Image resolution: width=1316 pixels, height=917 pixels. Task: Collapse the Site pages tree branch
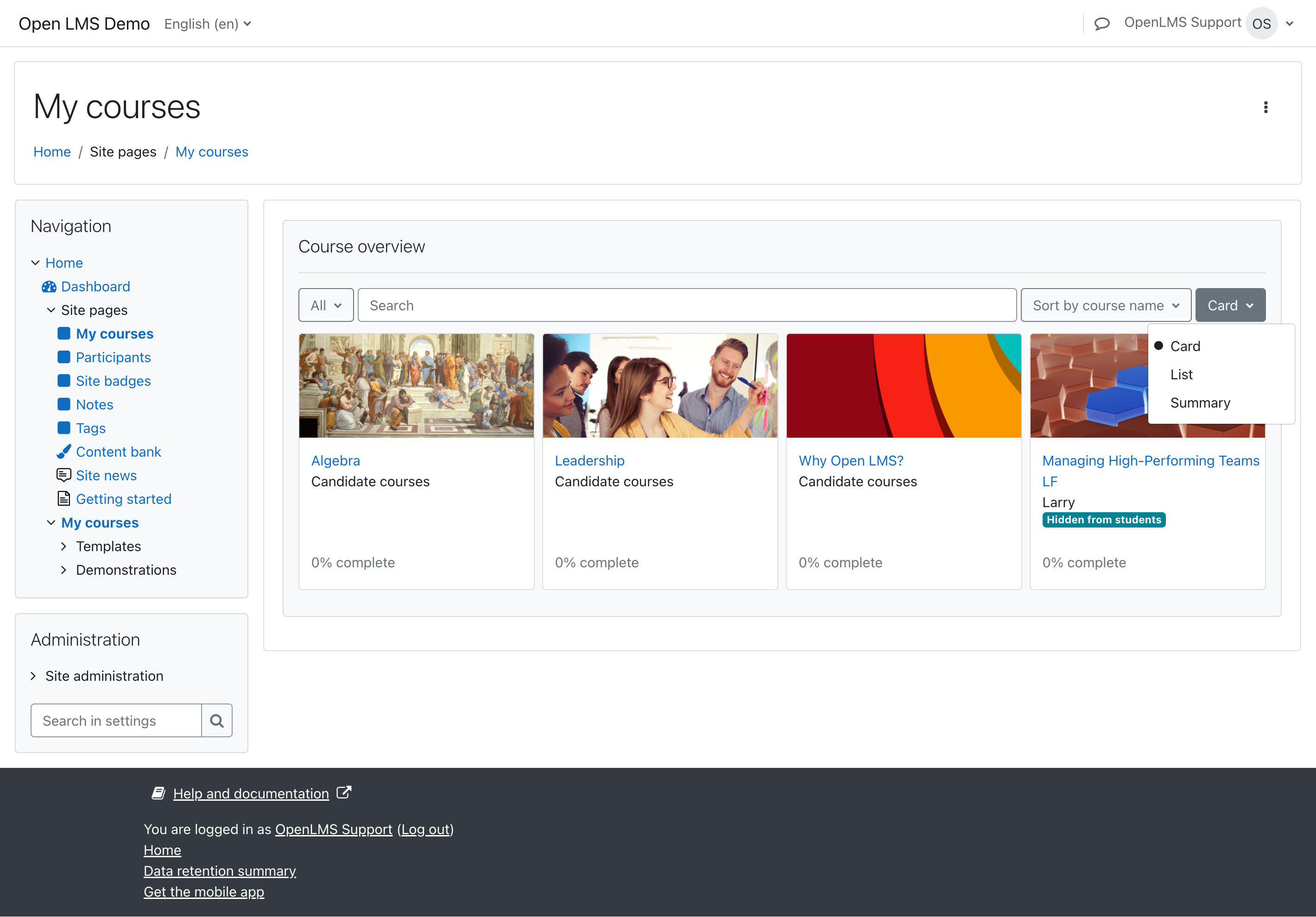click(51, 310)
